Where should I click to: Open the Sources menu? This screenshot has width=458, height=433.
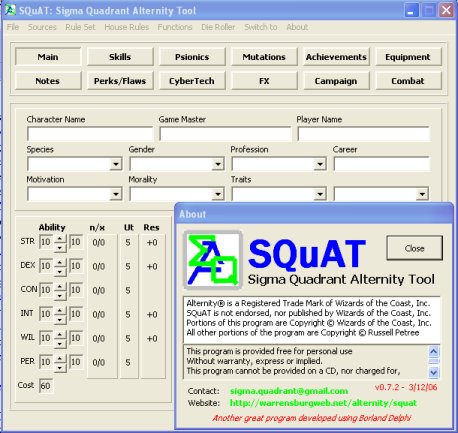click(42, 27)
